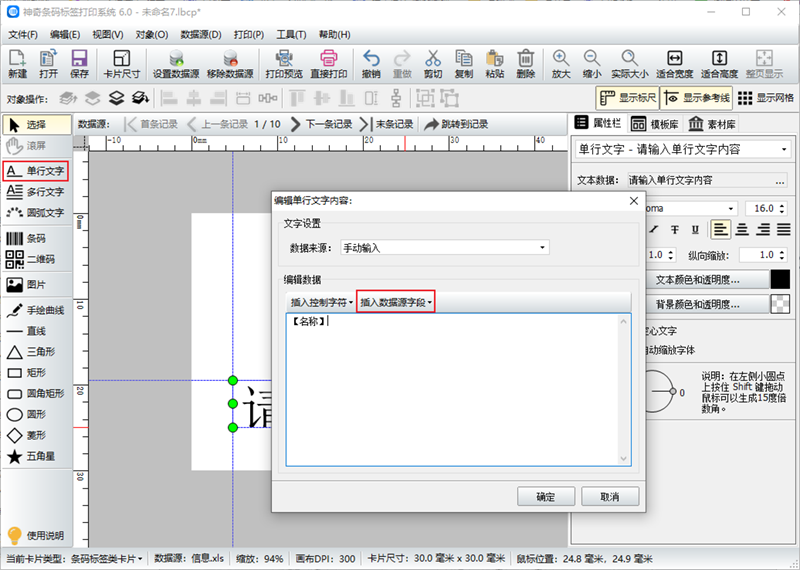The image size is (800, 570).
Task: Click the 确定 button in dialog
Action: (546, 497)
